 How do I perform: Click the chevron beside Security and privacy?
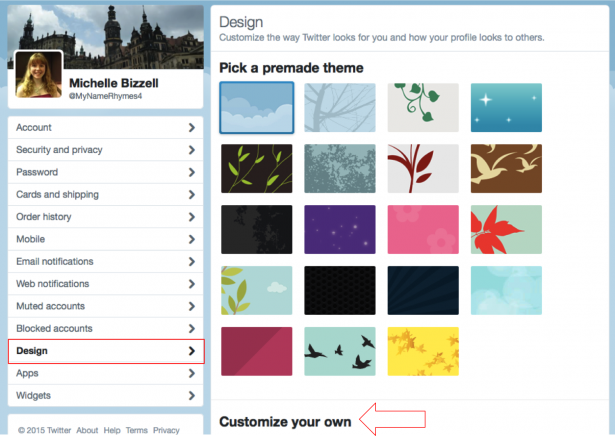coord(191,150)
